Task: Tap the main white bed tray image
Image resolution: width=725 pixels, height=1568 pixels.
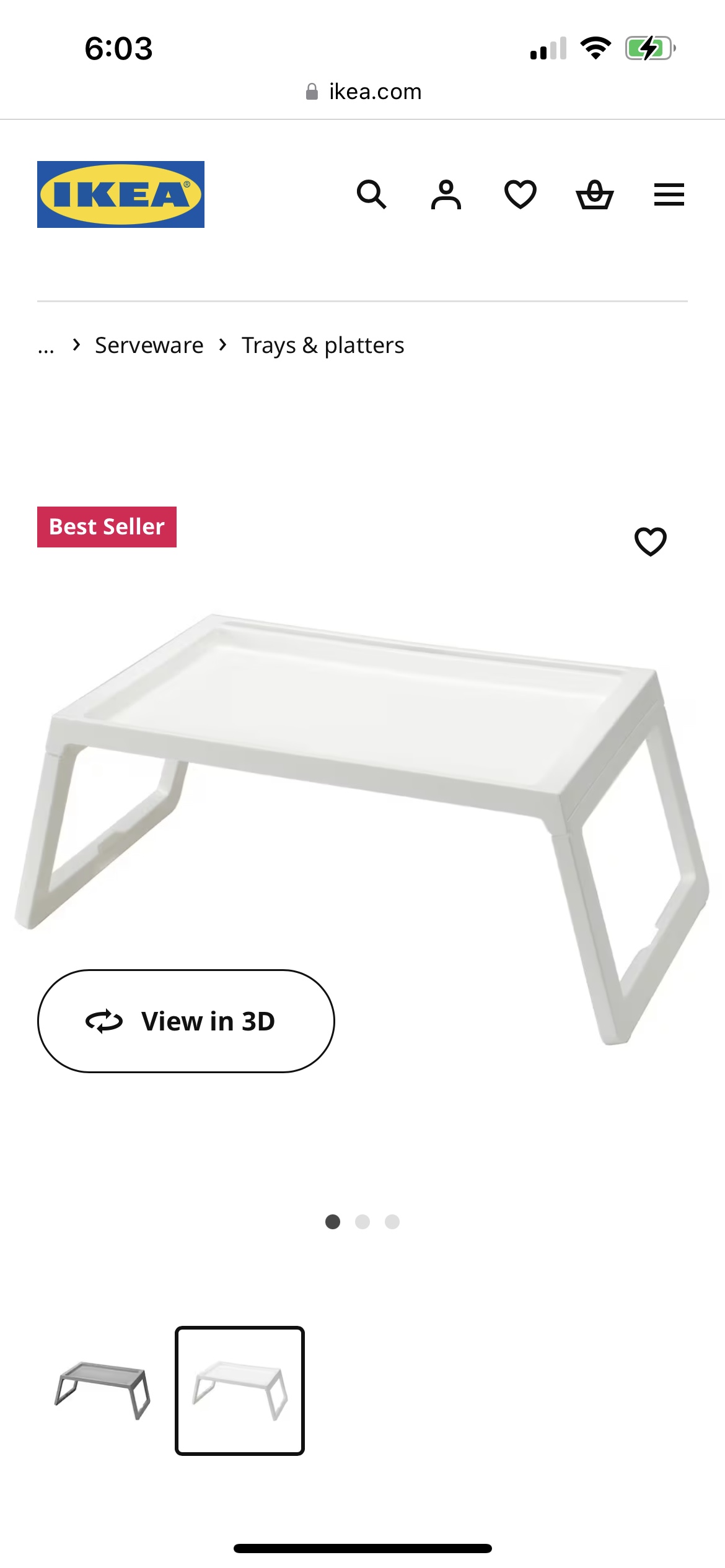Action: coord(362,830)
